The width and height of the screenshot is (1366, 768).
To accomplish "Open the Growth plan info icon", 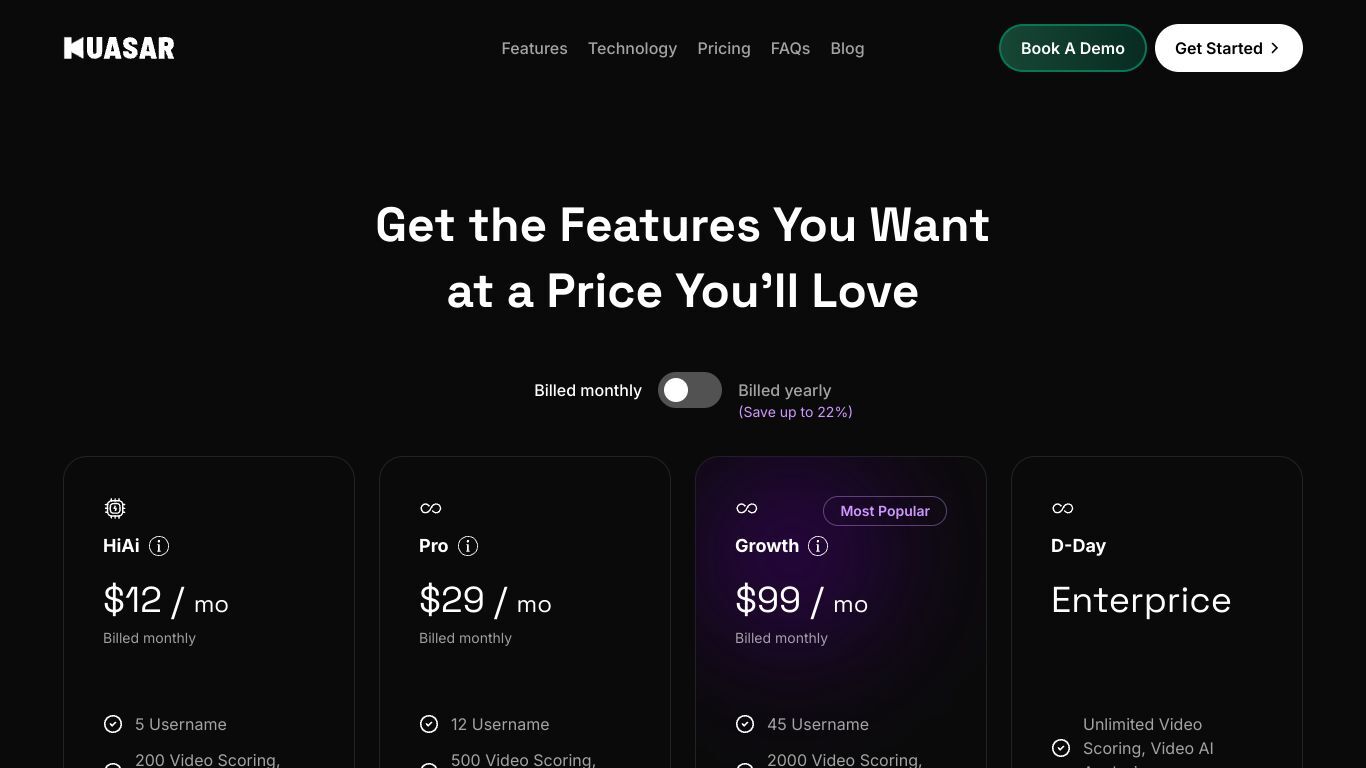I will (x=818, y=546).
